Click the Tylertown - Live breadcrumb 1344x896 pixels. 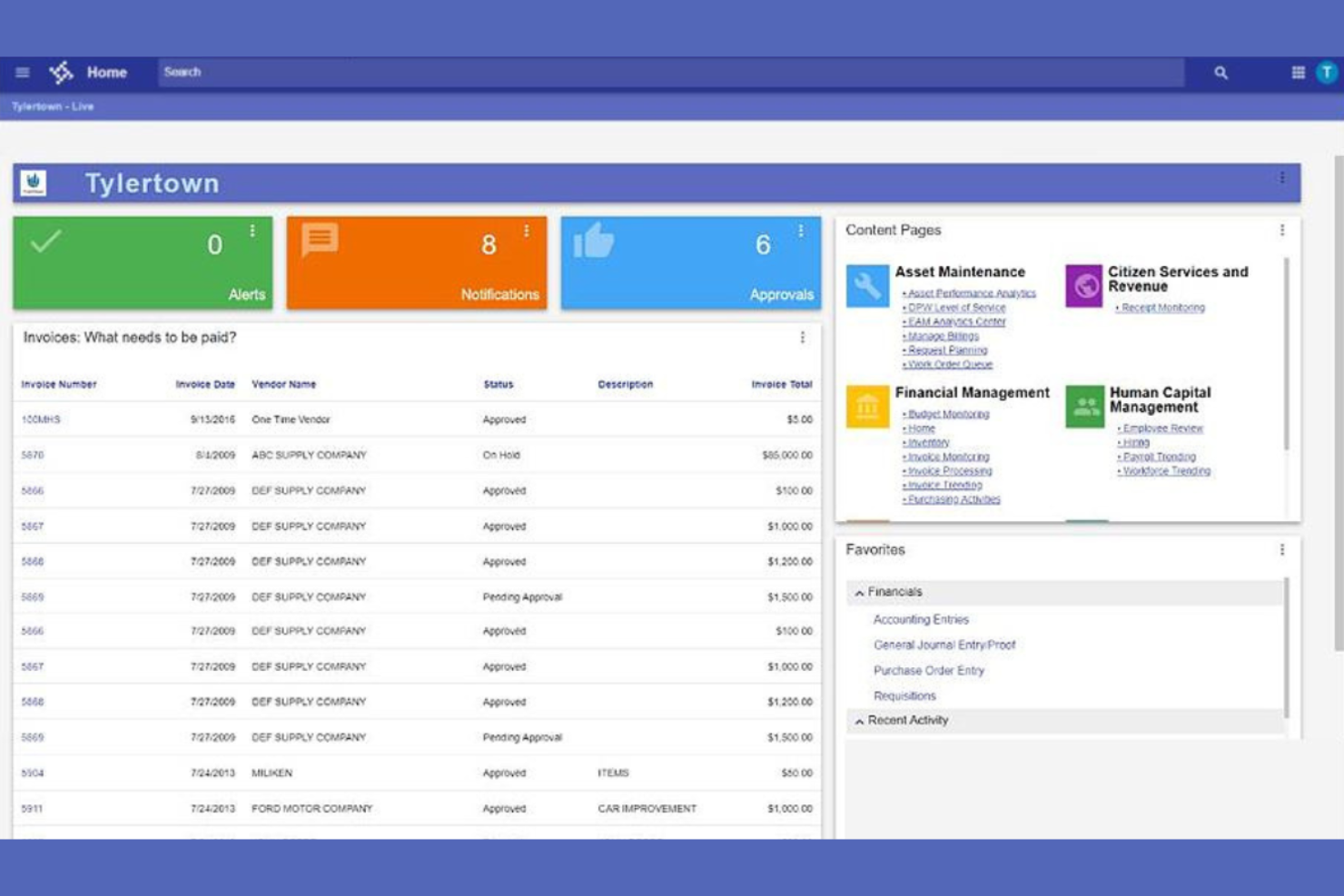pyautogui.click(x=53, y=107)
